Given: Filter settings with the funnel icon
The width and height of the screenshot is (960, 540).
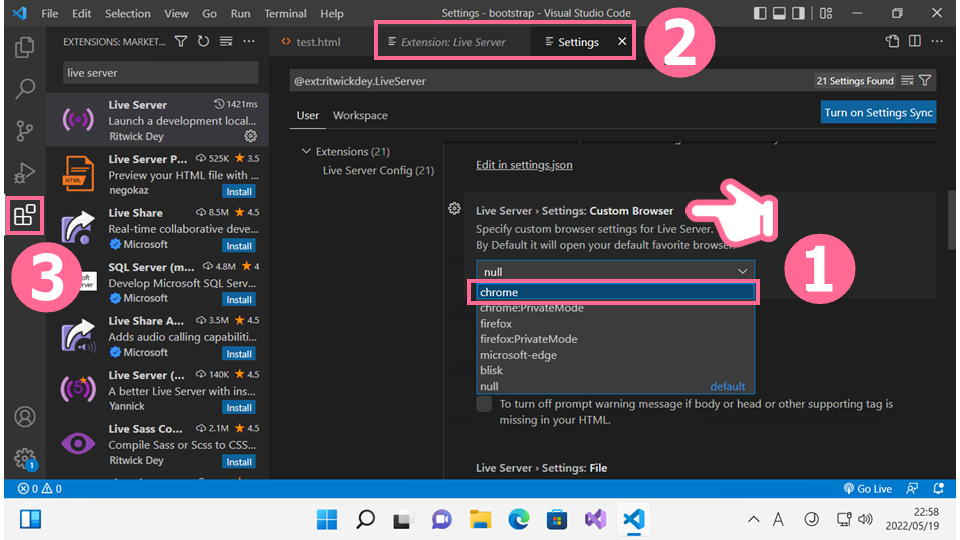Looking at the screenshot, I should (x=925, y=81).
